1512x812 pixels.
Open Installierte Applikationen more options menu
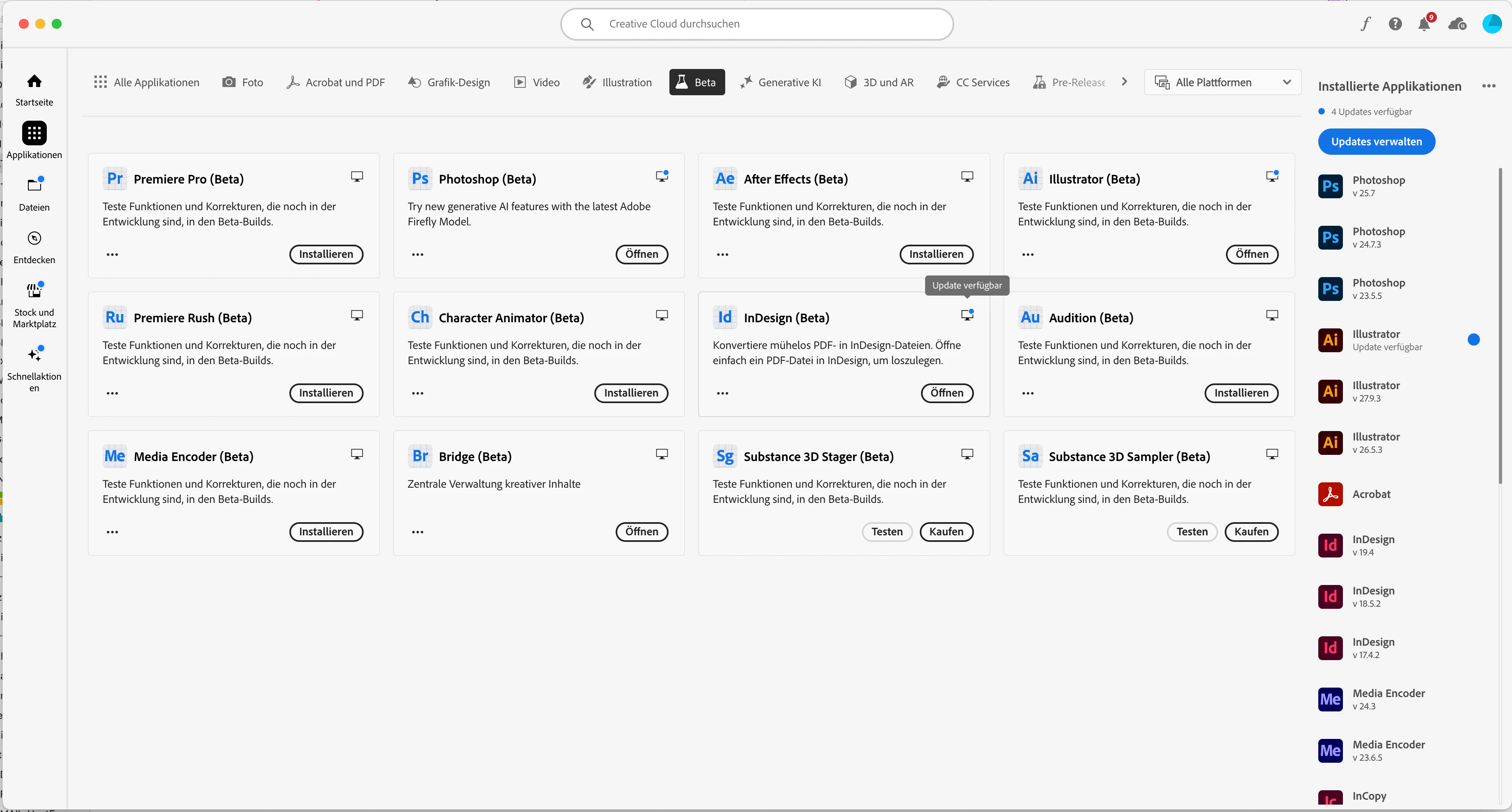click(1489, 86)
